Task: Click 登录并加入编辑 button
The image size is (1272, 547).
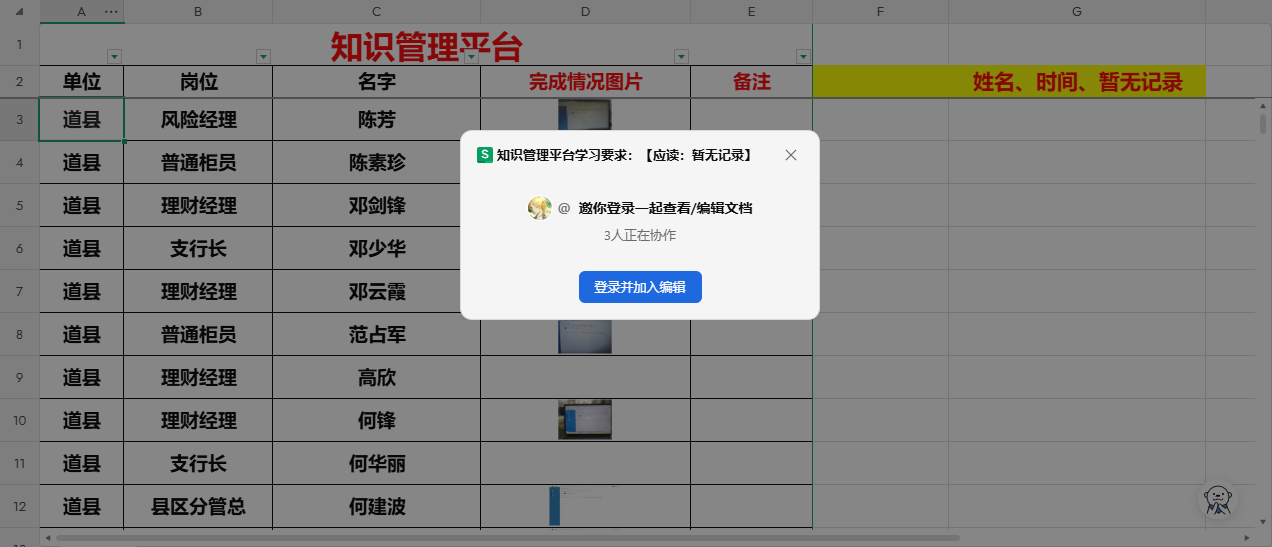Action: coord(640,287)
